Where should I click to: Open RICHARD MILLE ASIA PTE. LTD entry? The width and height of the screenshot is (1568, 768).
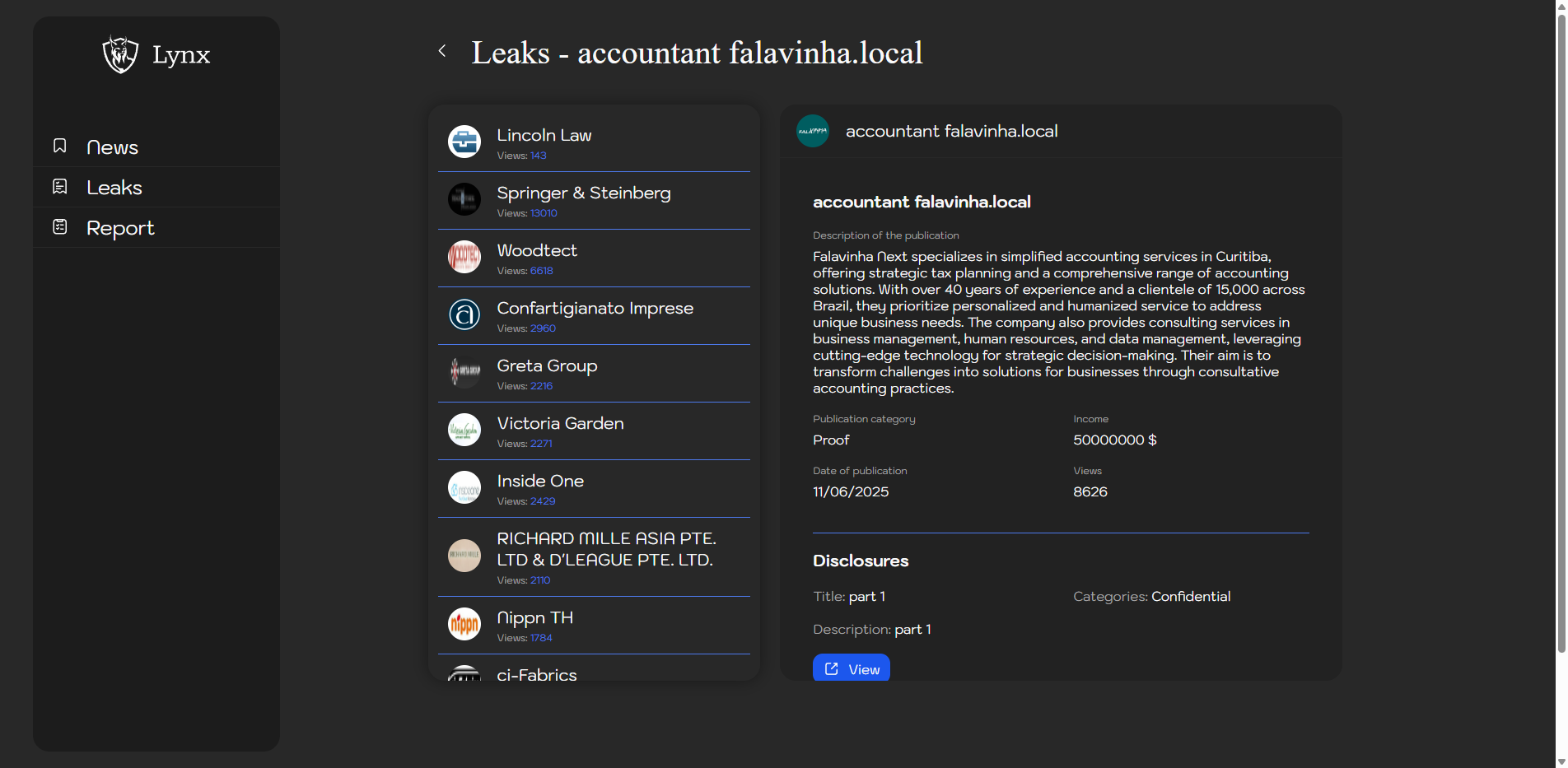point(606,549)
